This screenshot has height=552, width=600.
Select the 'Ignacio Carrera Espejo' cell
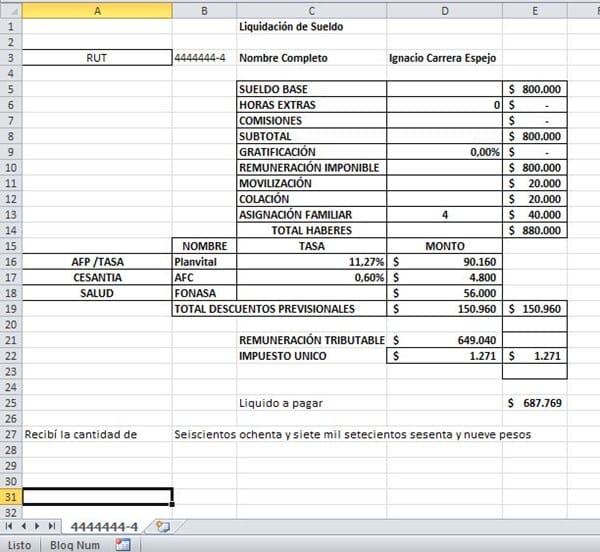(x=444, y=58)
